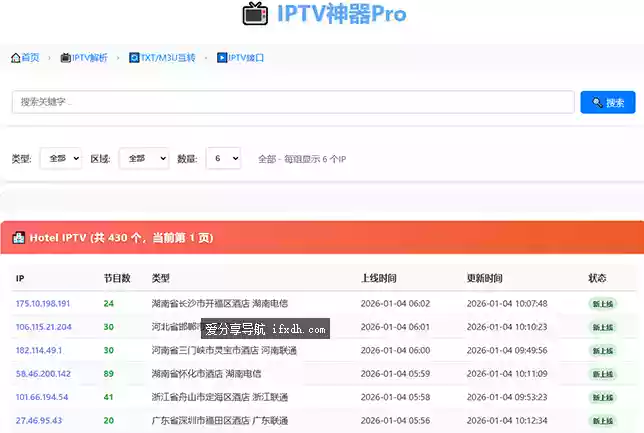Click the 节目数 column header
644x433 pixels.
(117, 278)
